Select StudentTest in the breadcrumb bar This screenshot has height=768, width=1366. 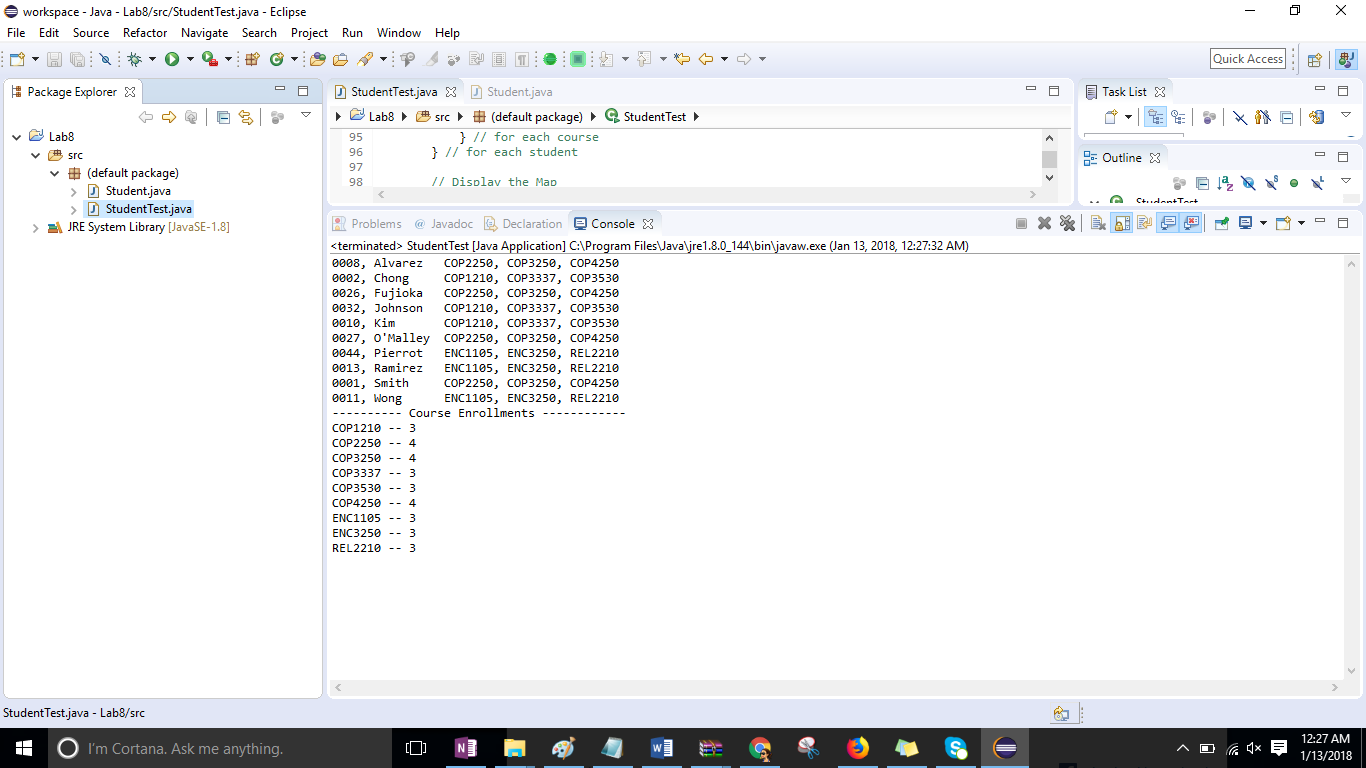tap(654, 117)
